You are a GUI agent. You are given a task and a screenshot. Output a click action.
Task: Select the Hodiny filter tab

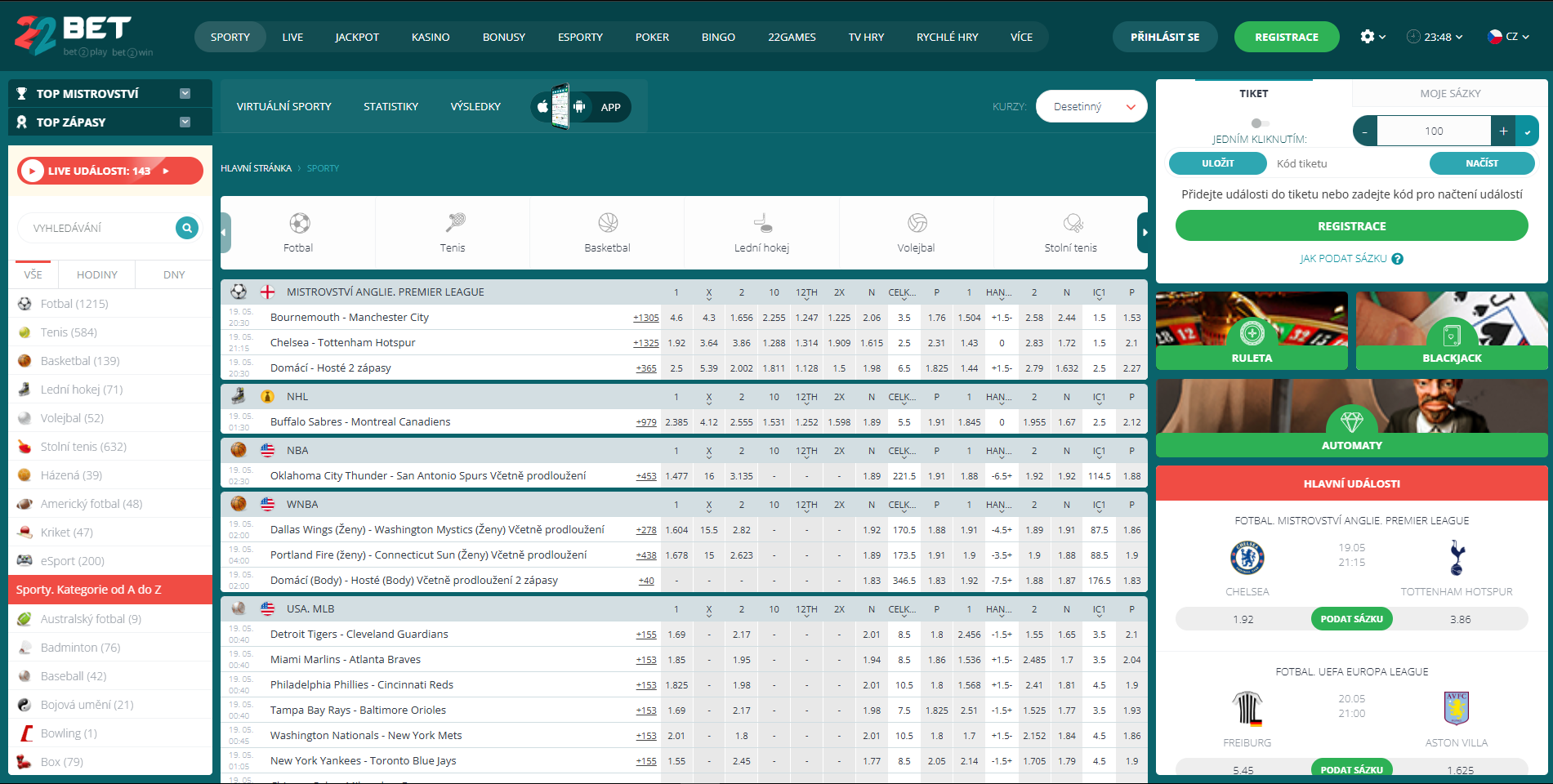click(97, 274)
